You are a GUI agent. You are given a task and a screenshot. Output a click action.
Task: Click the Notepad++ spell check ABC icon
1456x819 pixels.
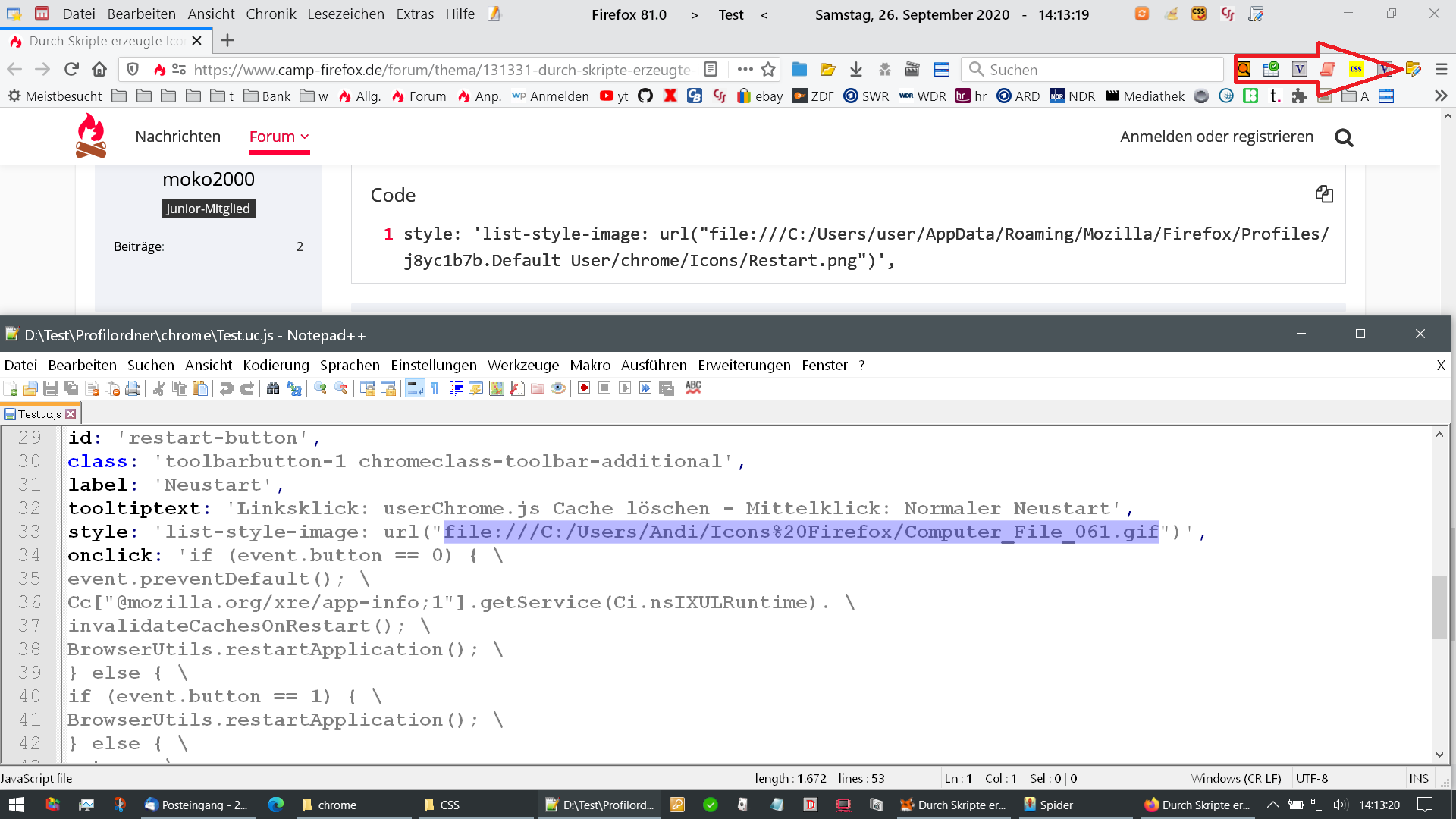point(693,388)
